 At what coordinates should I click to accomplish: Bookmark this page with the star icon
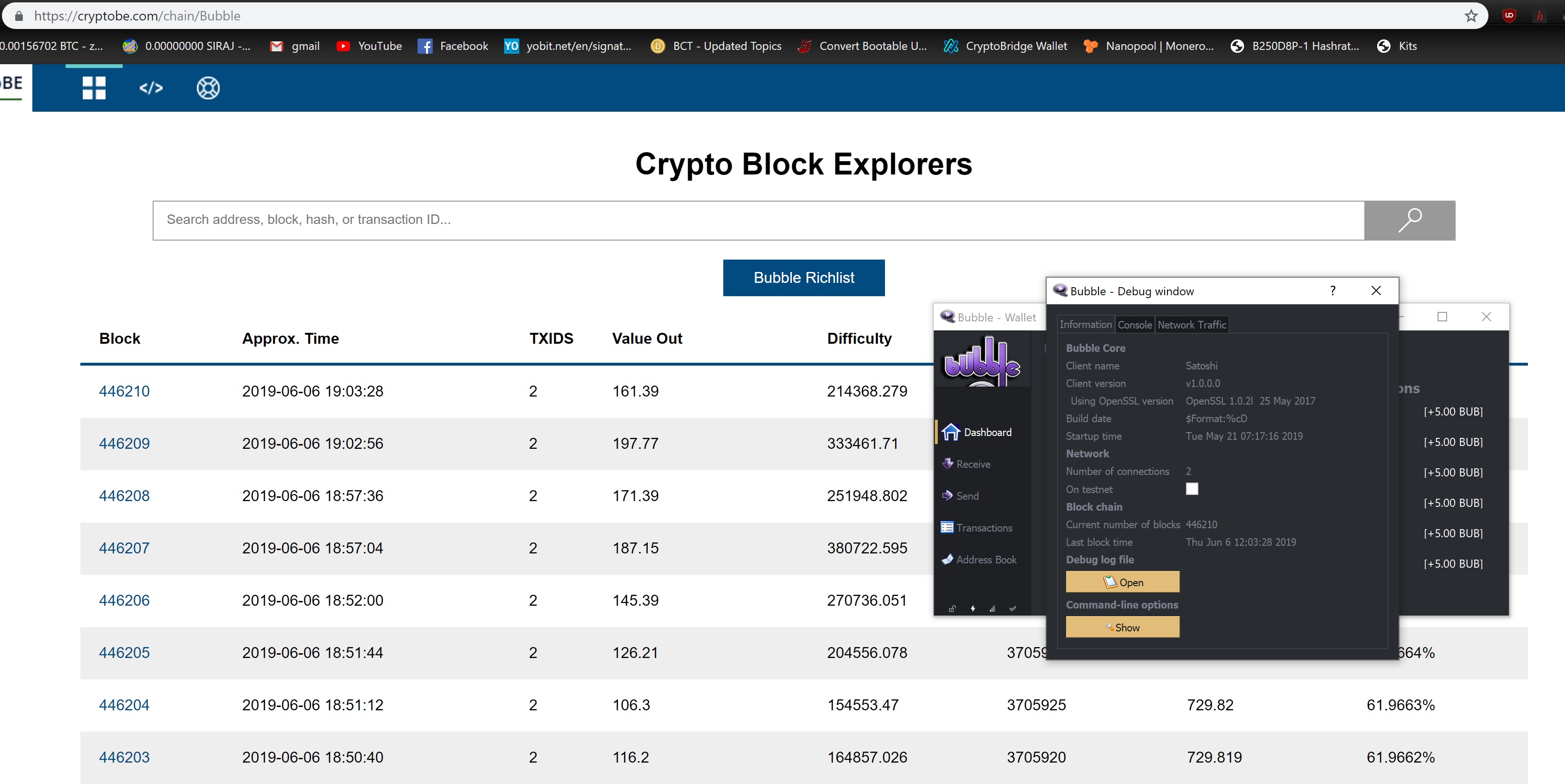pyautogui.click(x=1471, y=16)
